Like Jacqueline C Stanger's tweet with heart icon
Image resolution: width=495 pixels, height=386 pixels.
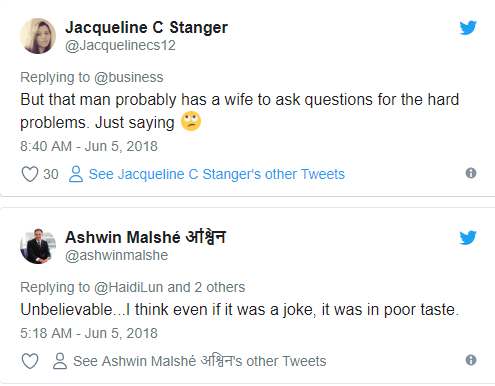[x=30, y=174]
